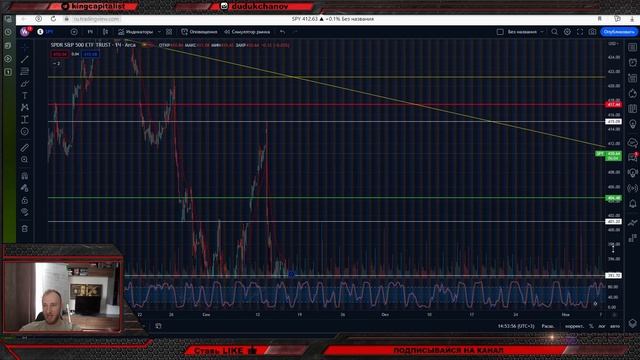Open the hotlists flame panel
Viewport: 640px width, 360px height.
coord(633,93)
